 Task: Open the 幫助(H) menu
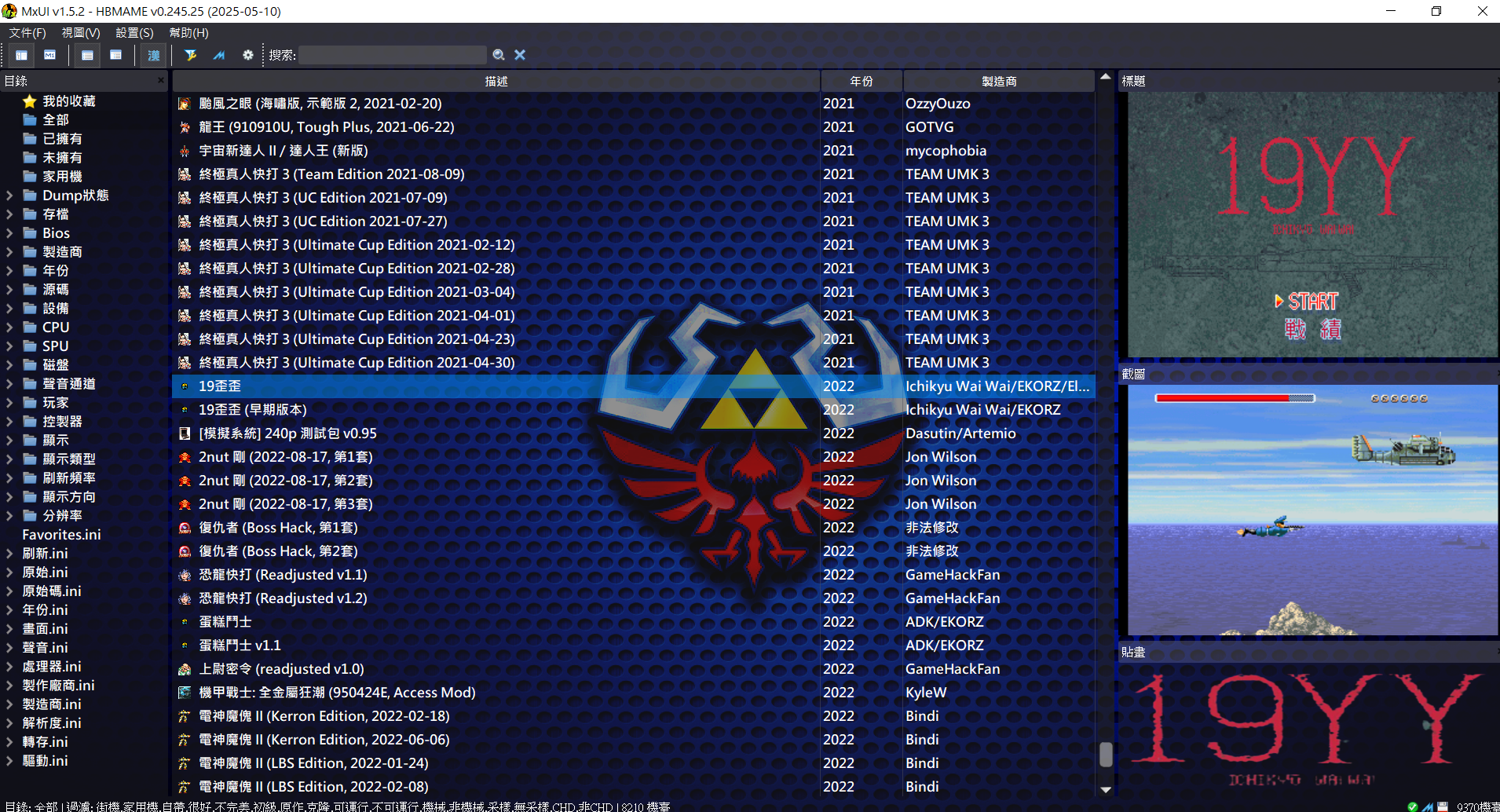tap(188, 33)
